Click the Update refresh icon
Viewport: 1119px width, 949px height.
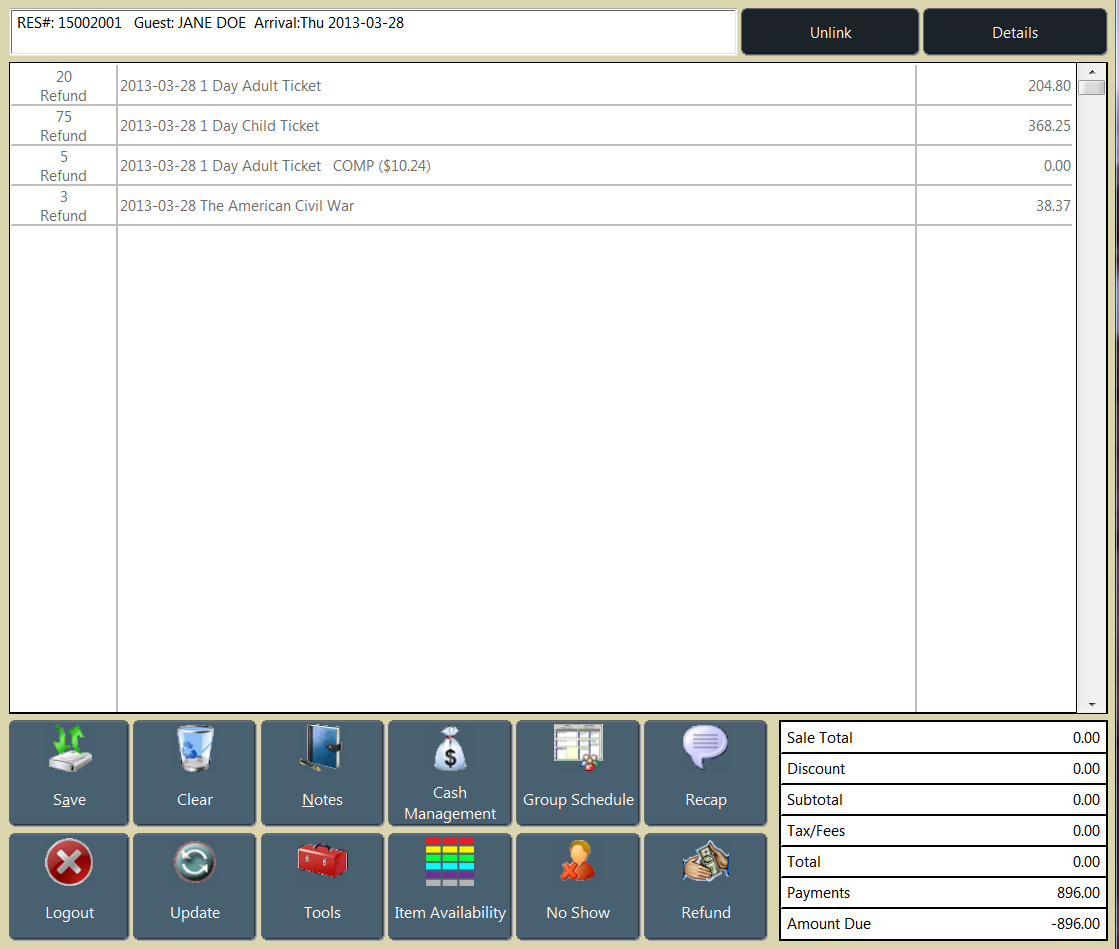pos(194,862)
